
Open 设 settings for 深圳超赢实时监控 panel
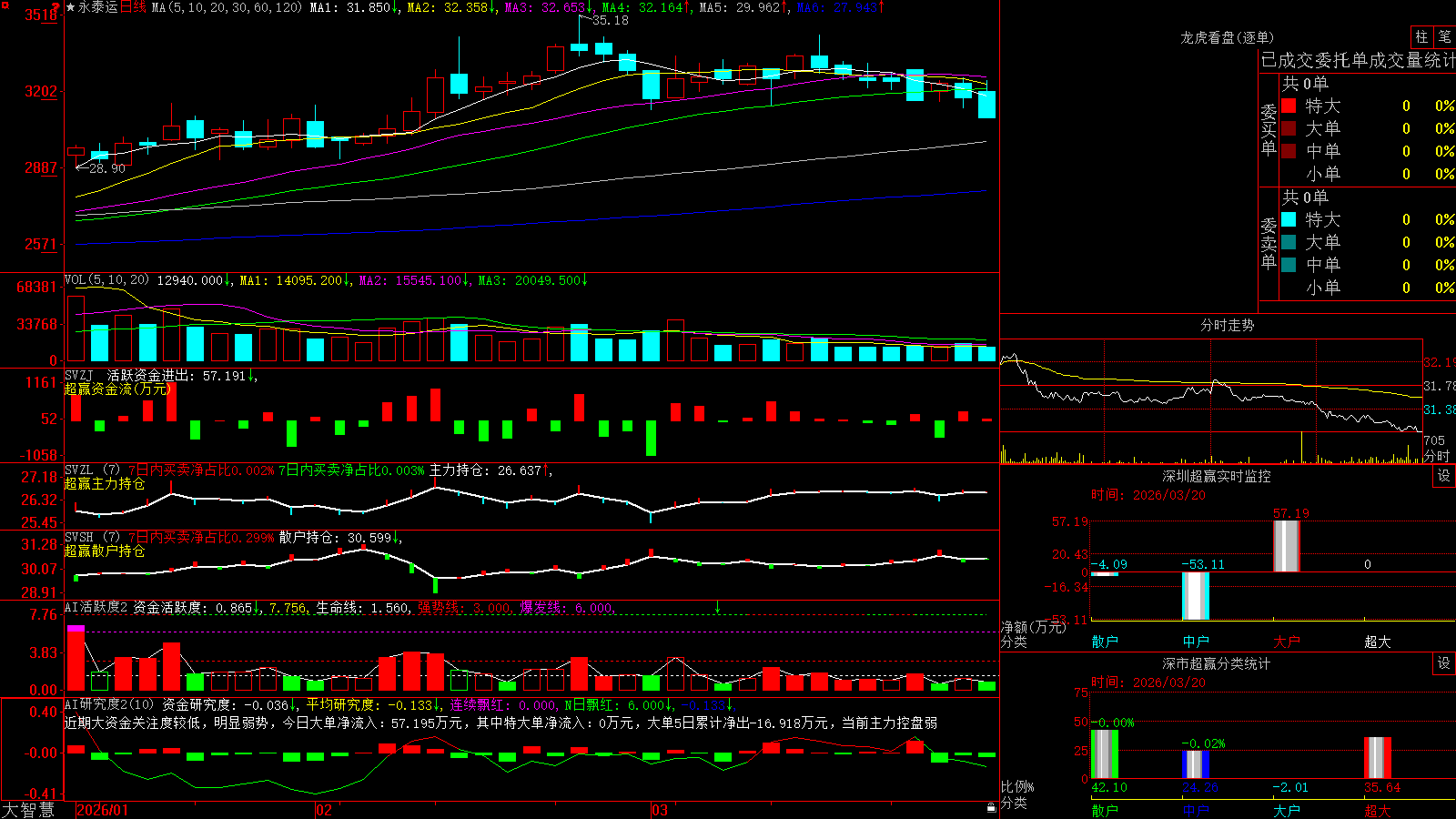(x=1444, y=476)
